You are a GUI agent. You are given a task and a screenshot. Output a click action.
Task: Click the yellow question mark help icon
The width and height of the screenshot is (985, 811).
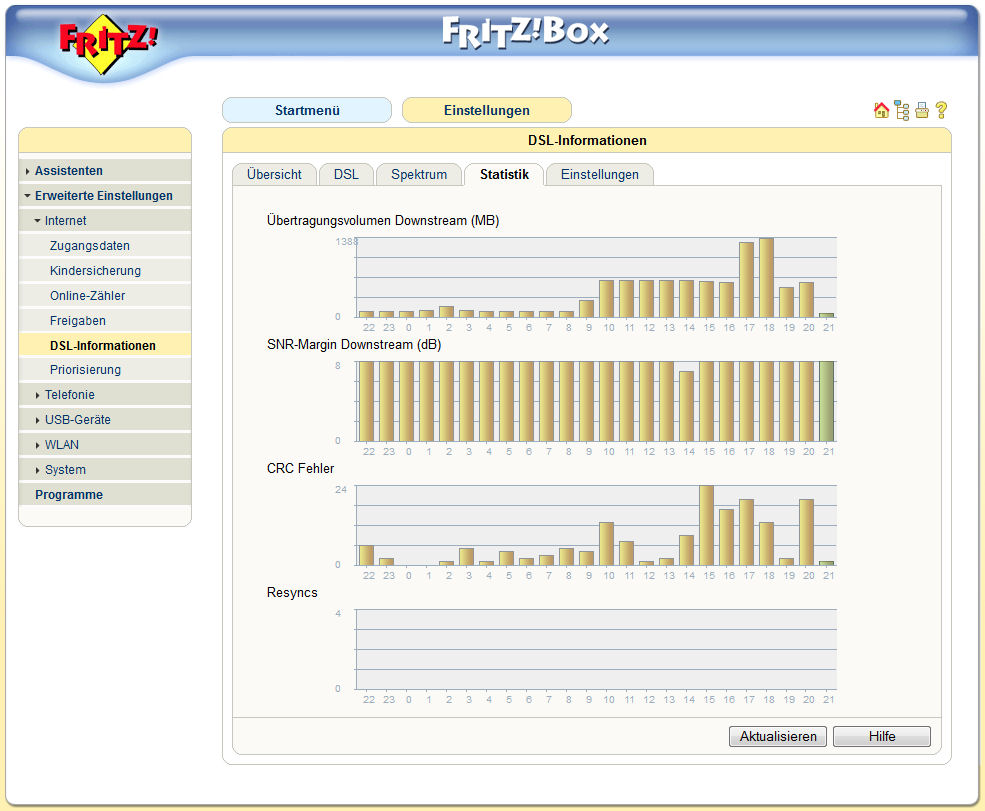pyautogui.click(x=941, y=111)
